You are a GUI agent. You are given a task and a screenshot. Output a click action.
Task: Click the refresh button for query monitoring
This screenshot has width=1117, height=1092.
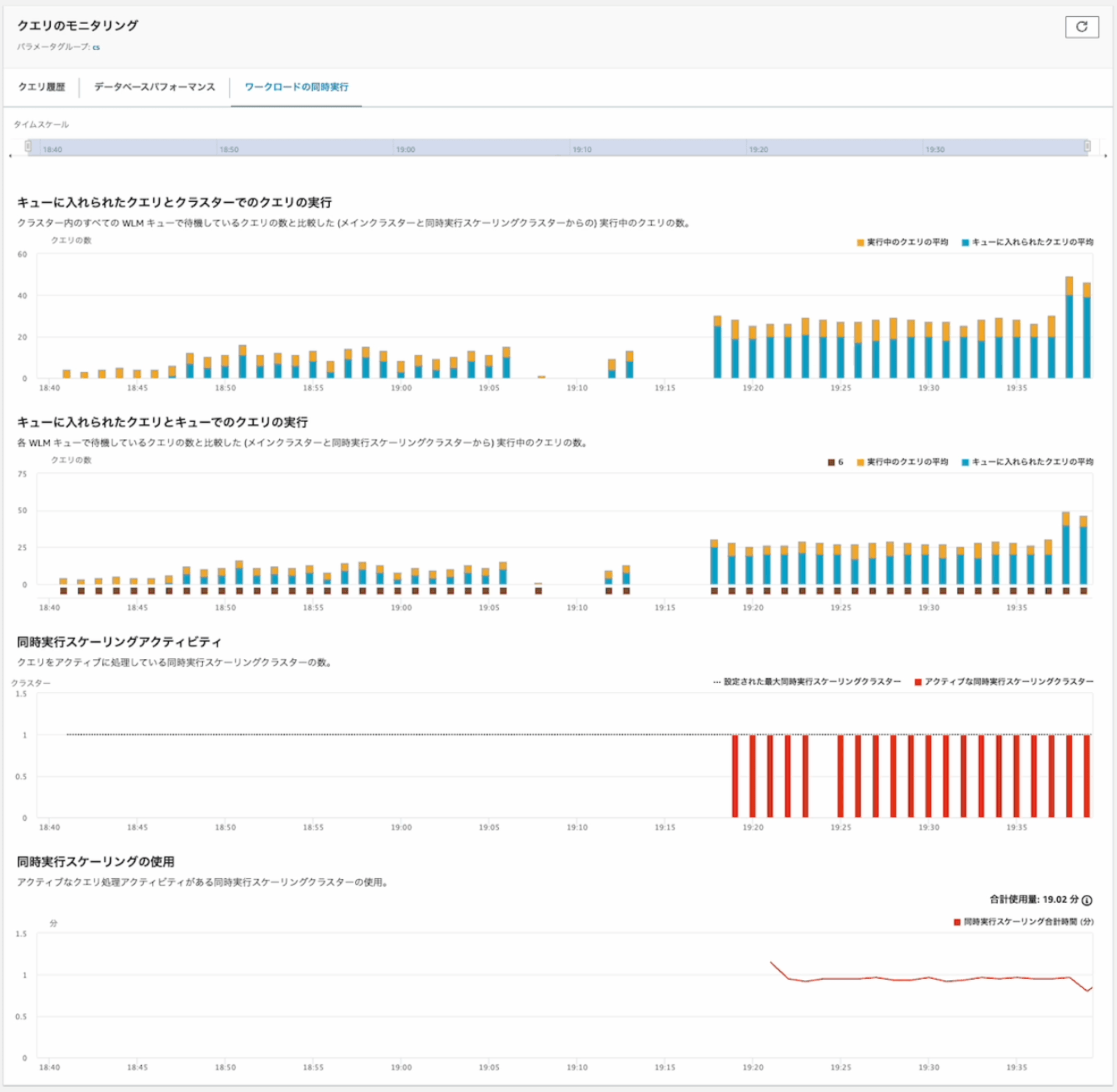[1081, 27]
